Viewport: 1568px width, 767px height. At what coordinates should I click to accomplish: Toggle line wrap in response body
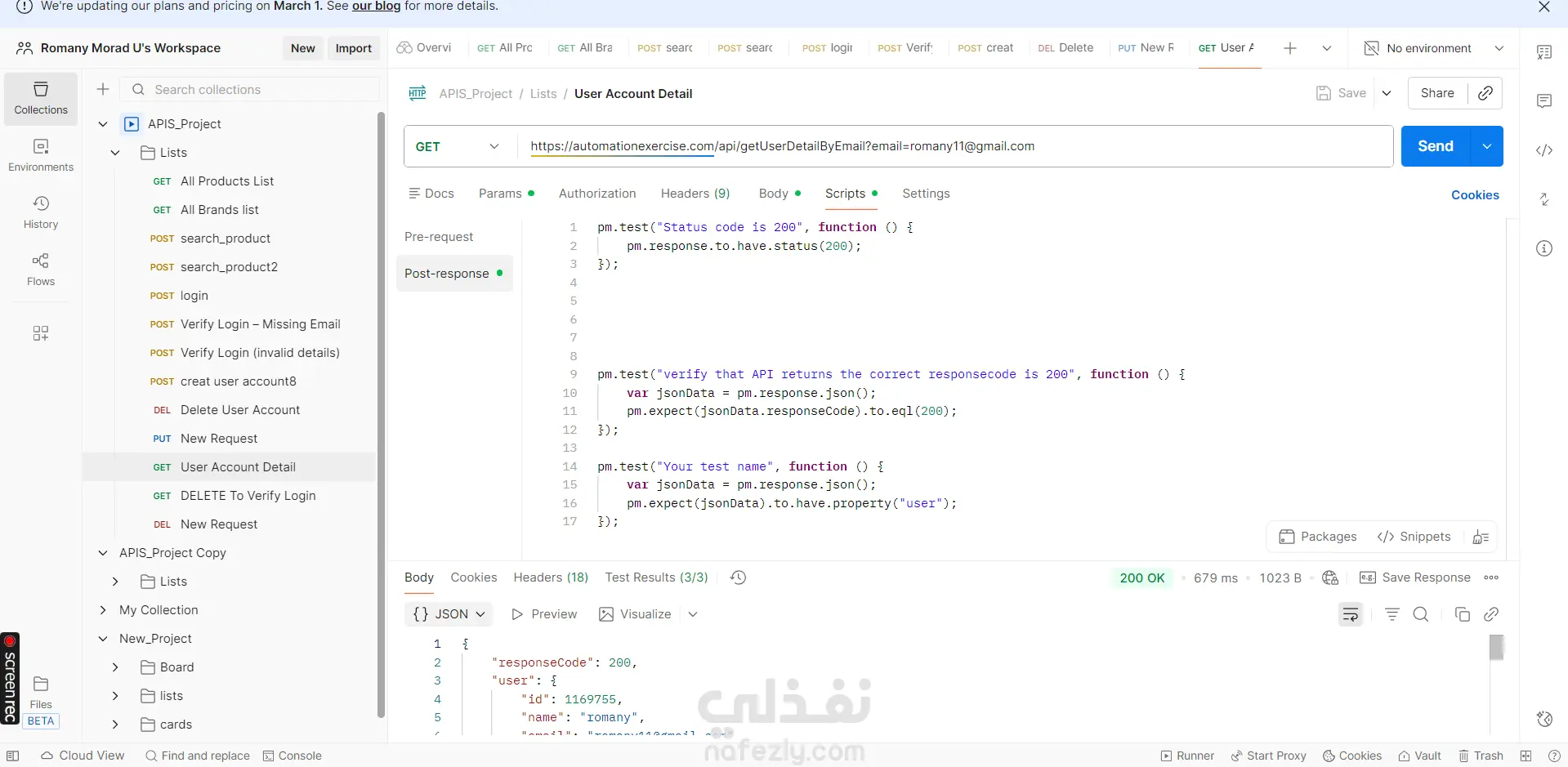(x=1351, y=614)
